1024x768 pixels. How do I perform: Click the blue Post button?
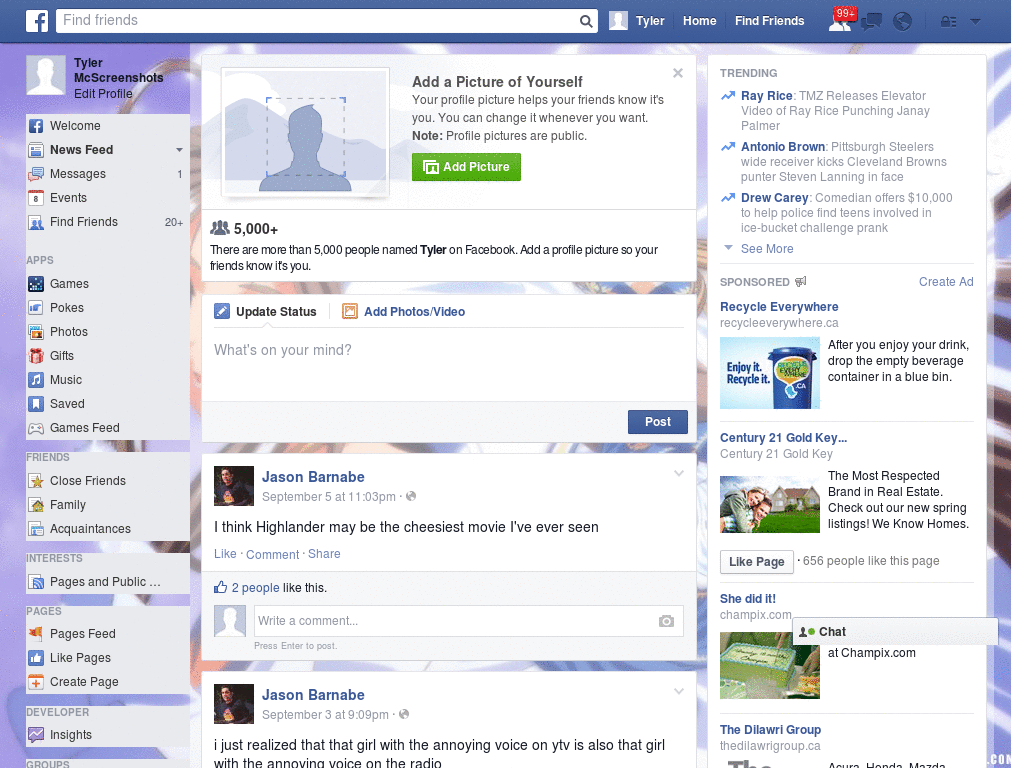coord(658,422)
